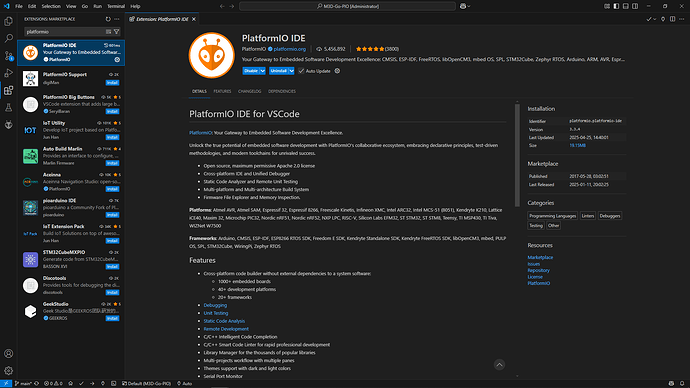Screen dimensions: 690x388
Task: Switch to the Changelog tab
Action: [250, 92]
